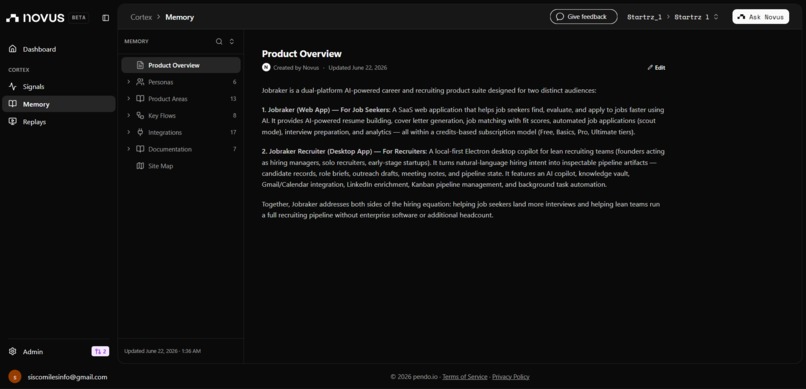This screenshot has width=806, height=389.
Task: Click the Key Flows icon
Action: 140,116
